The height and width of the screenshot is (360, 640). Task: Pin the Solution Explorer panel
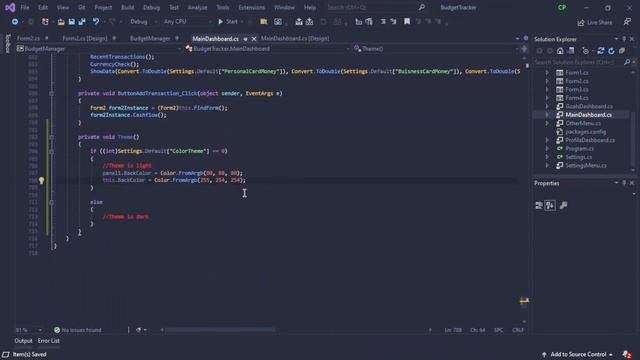tap(624, 39)
